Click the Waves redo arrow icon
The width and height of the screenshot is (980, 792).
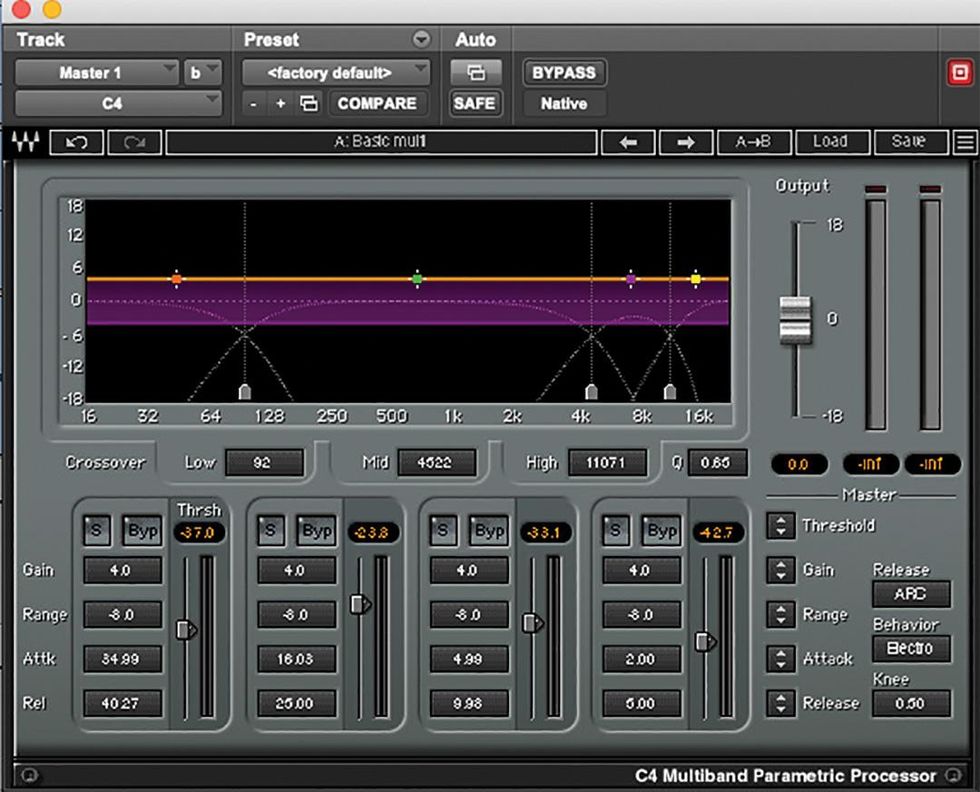pyautogui.click(x=134, y=142)
